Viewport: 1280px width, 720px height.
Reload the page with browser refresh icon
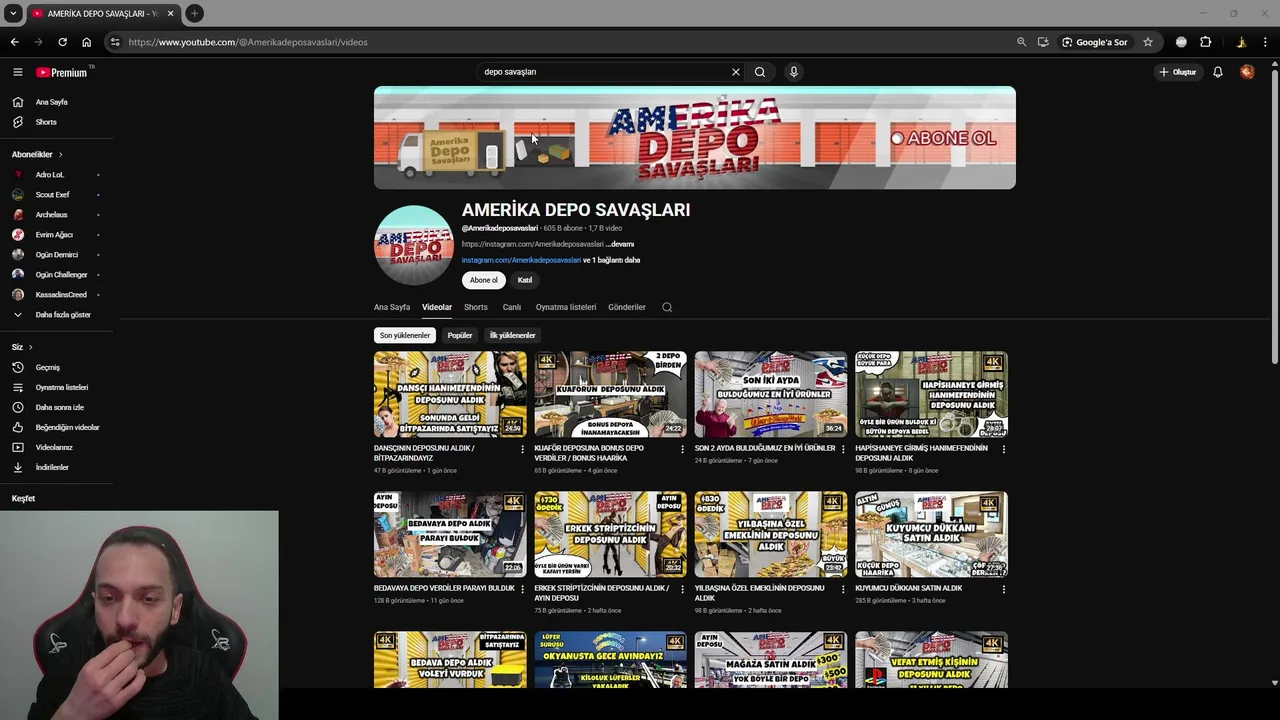(x=62, y=42)
